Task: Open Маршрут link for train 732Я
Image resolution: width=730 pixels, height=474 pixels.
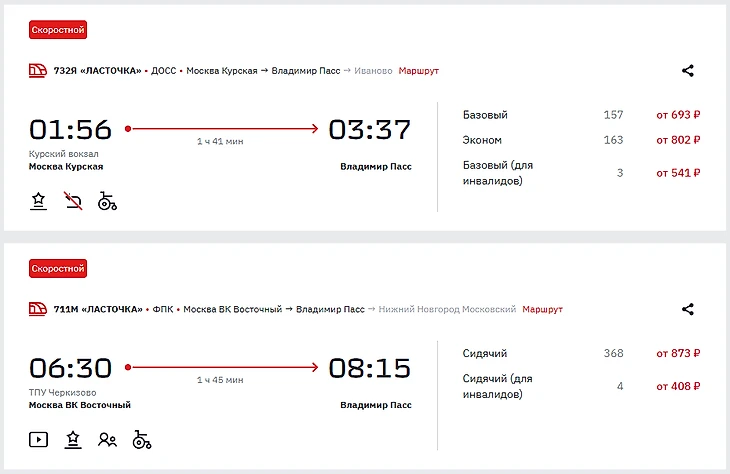Action: click(418, 71)
